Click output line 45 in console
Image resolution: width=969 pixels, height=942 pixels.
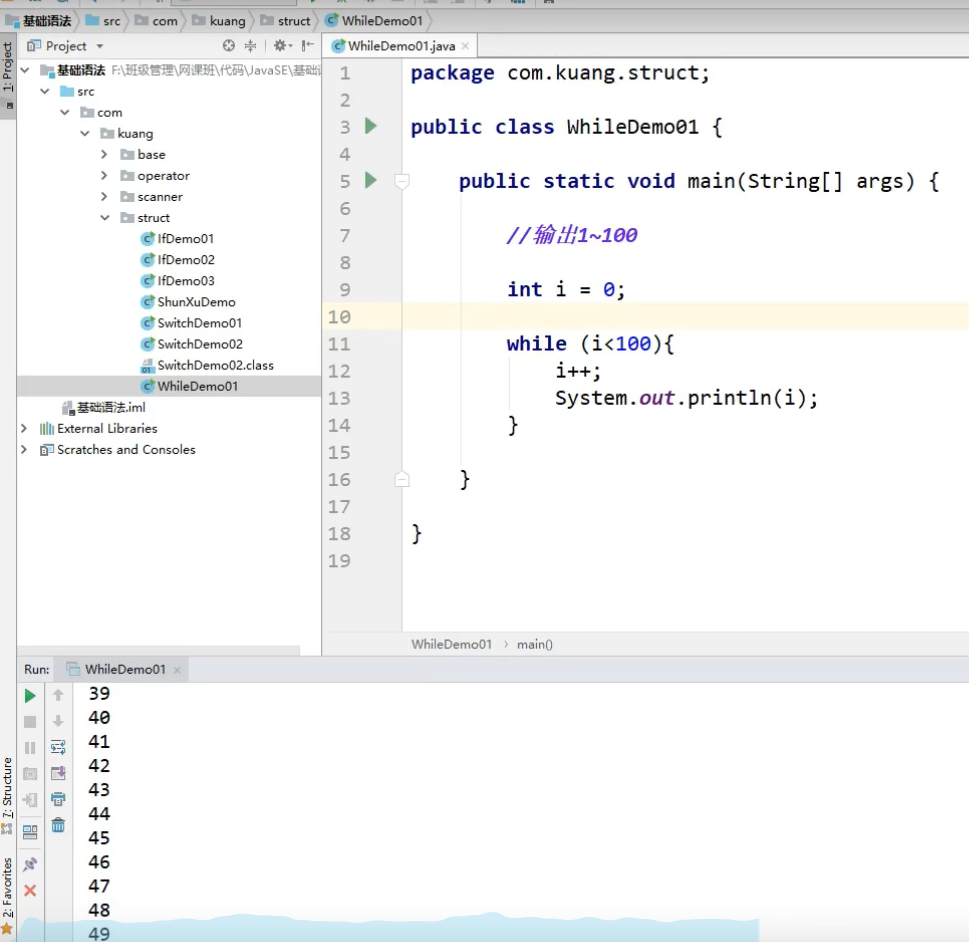pyautogui.click(x=99, y=838)
